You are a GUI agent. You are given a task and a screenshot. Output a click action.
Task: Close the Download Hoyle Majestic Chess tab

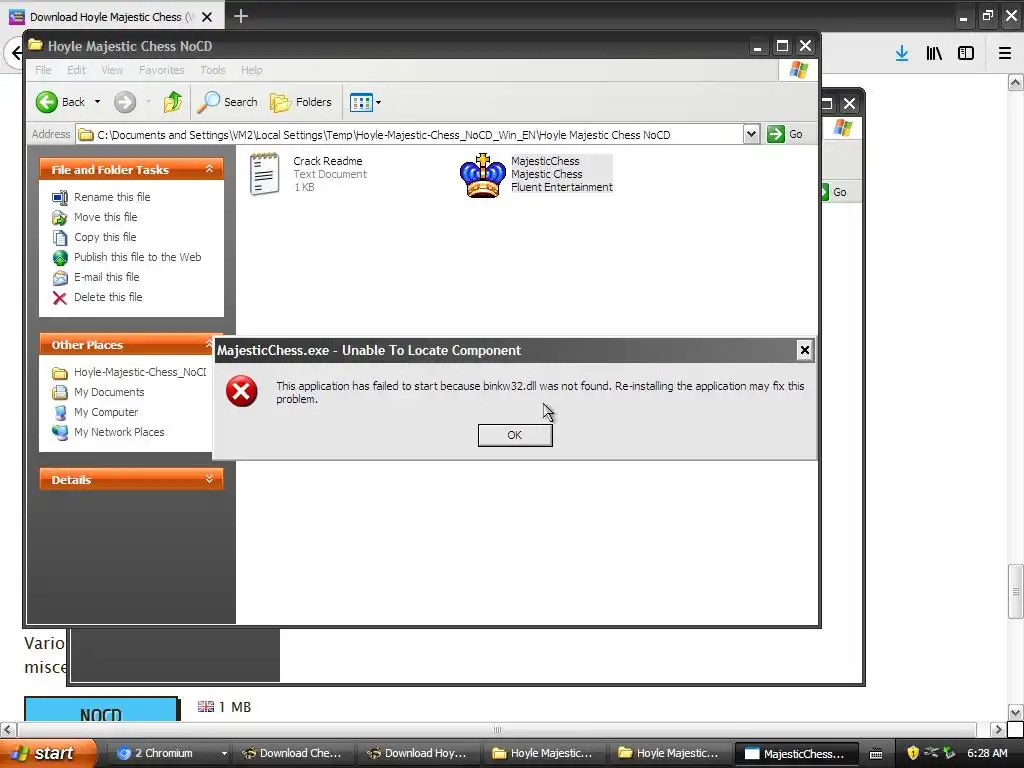click(207, 17)
